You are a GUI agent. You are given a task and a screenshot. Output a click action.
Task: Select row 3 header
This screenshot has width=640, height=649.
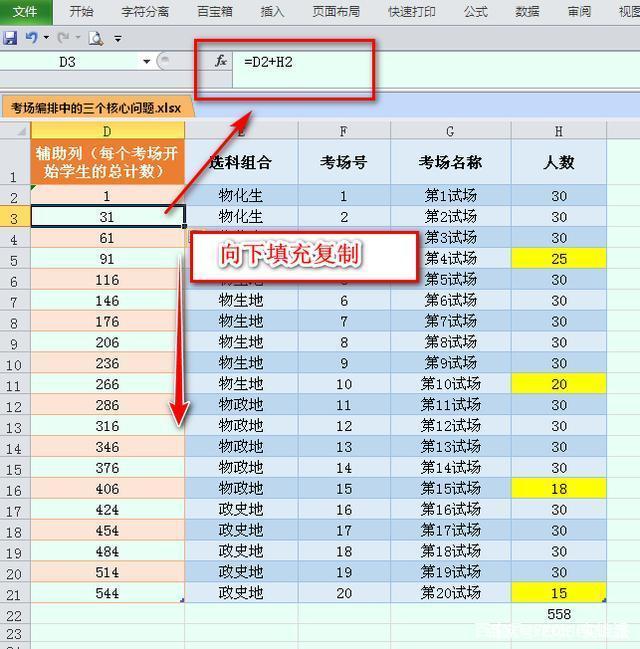pyautogui.click(x=15, y=217)
